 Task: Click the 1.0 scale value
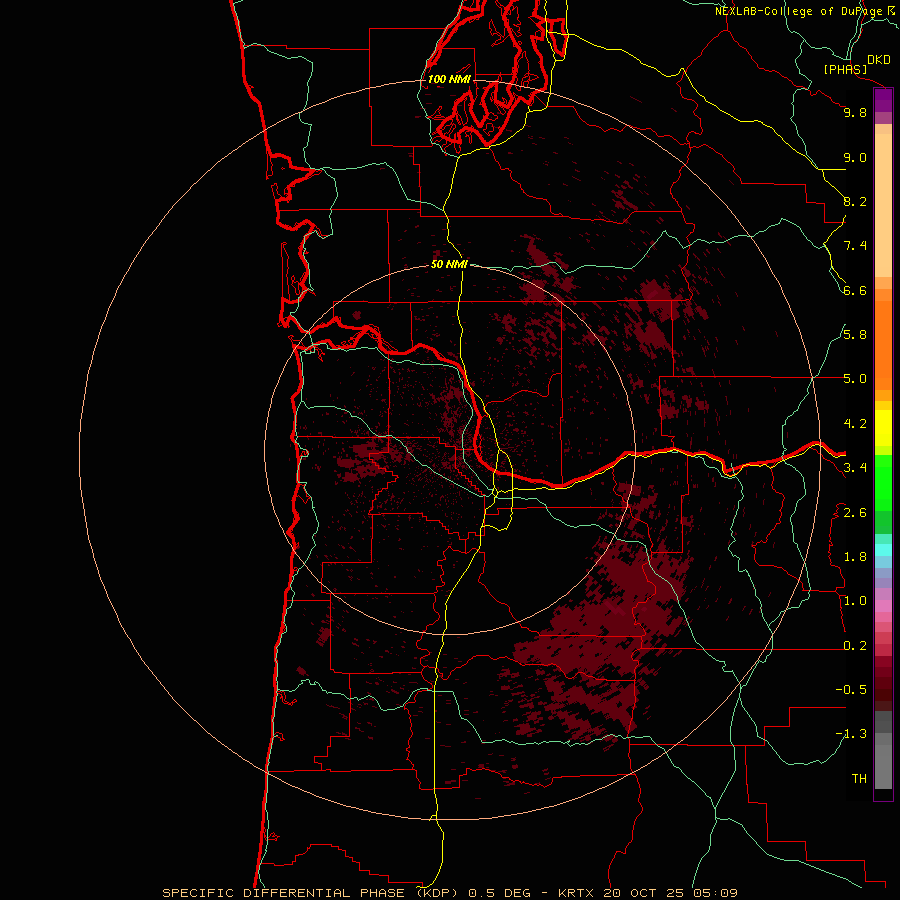point(855,601)
